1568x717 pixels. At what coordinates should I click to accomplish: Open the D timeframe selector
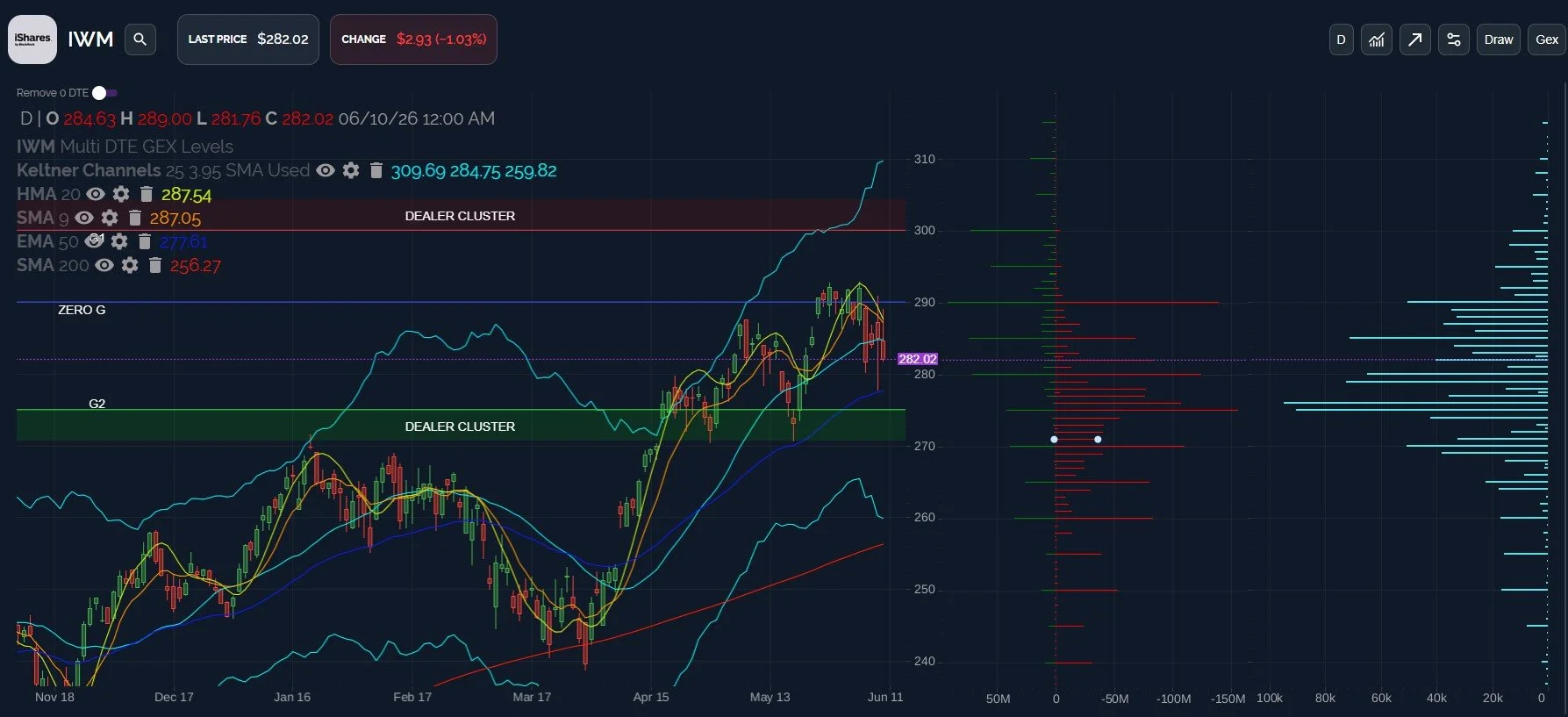point(1341,39)
